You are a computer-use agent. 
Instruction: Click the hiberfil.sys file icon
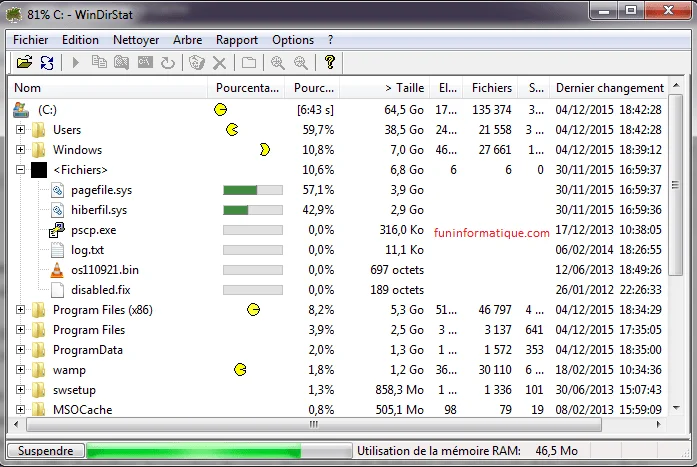pyautogui.click(x=57, y=210)
